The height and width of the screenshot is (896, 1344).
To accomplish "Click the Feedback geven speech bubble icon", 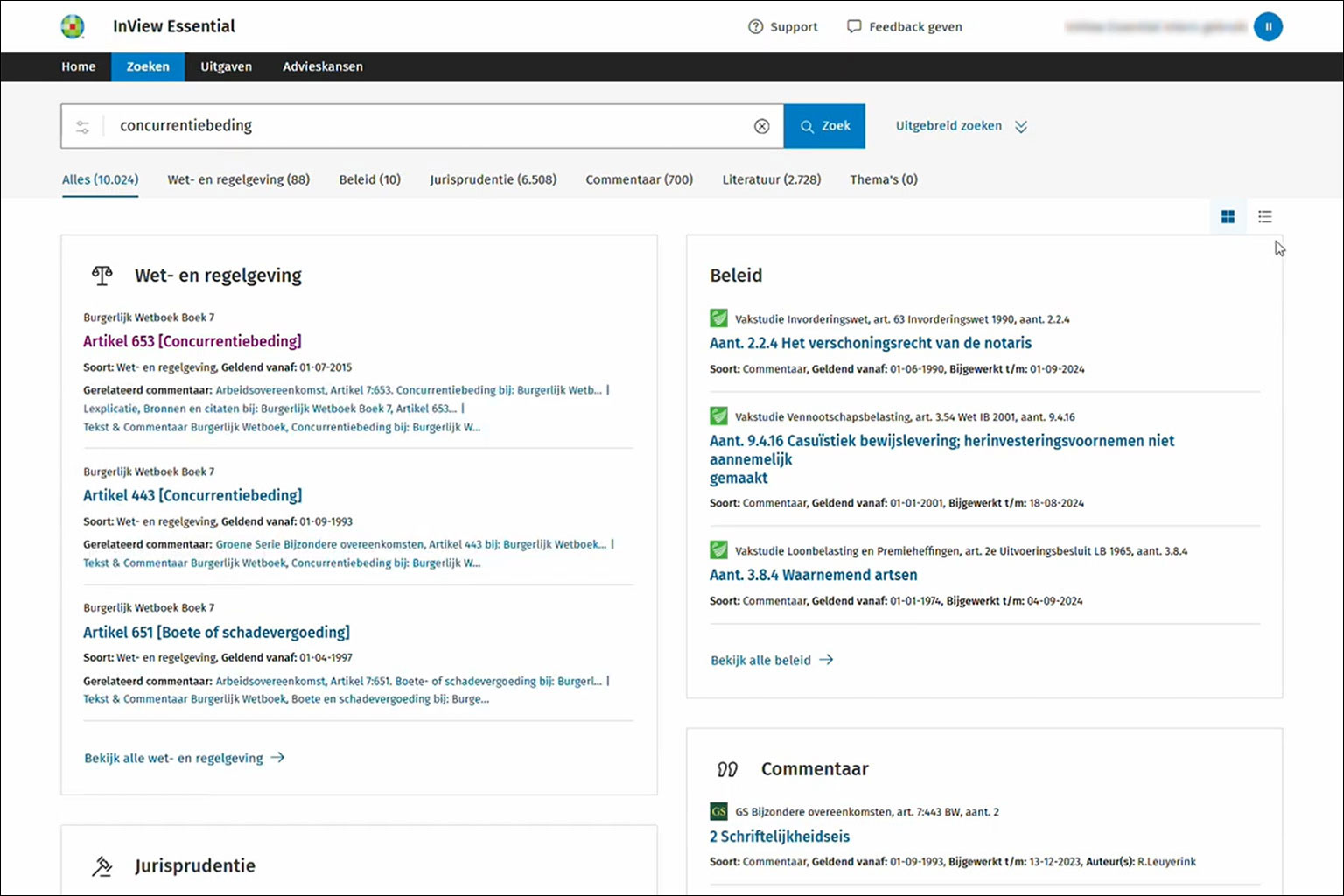I will (x=854, y=27).
